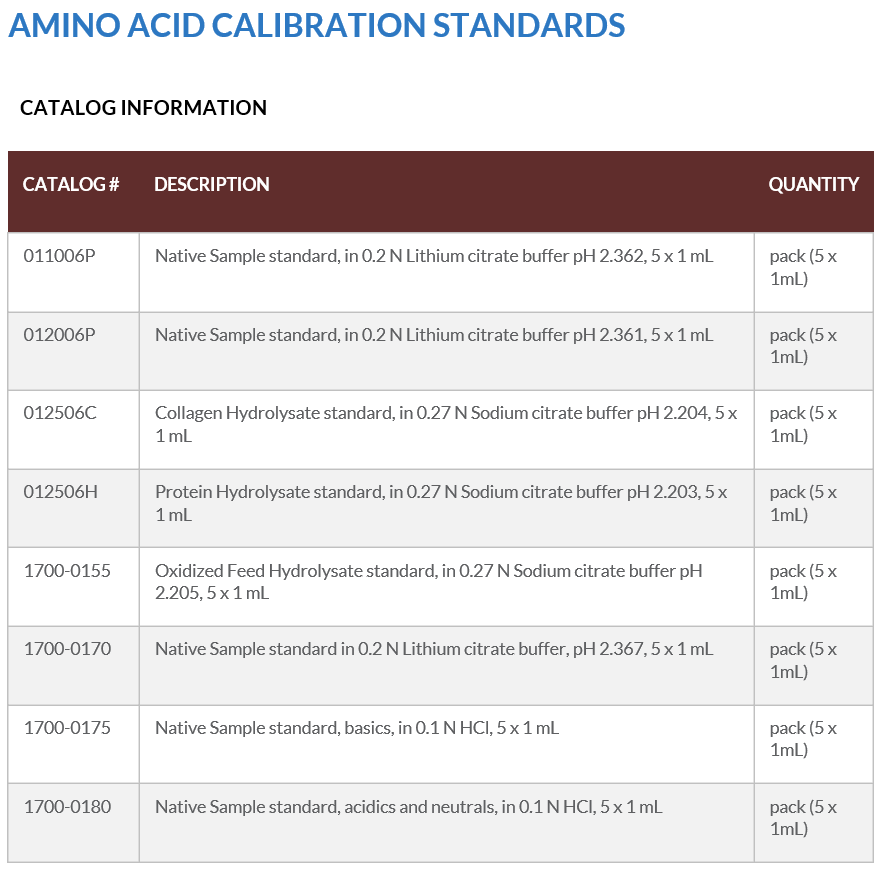Select catalog number 1700-0170

[x=67, y=649]
